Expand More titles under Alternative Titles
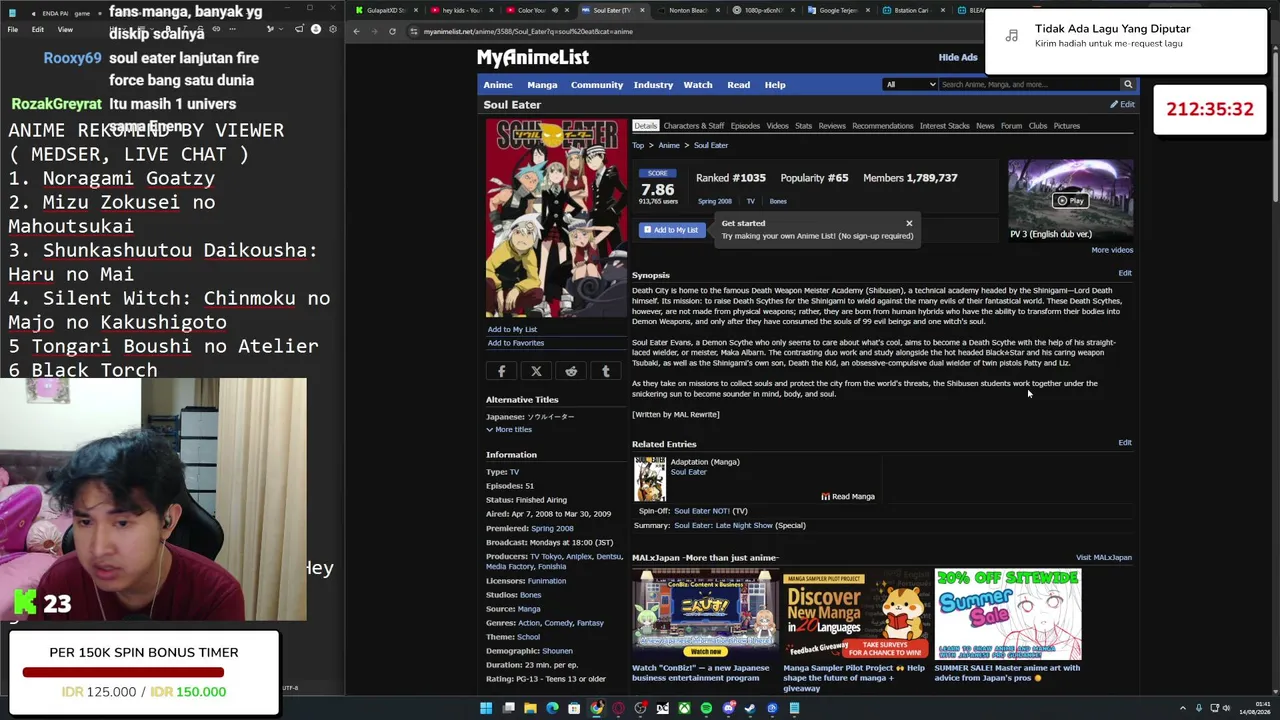This screenshot has height=720, width=1280. pos(509,429)
